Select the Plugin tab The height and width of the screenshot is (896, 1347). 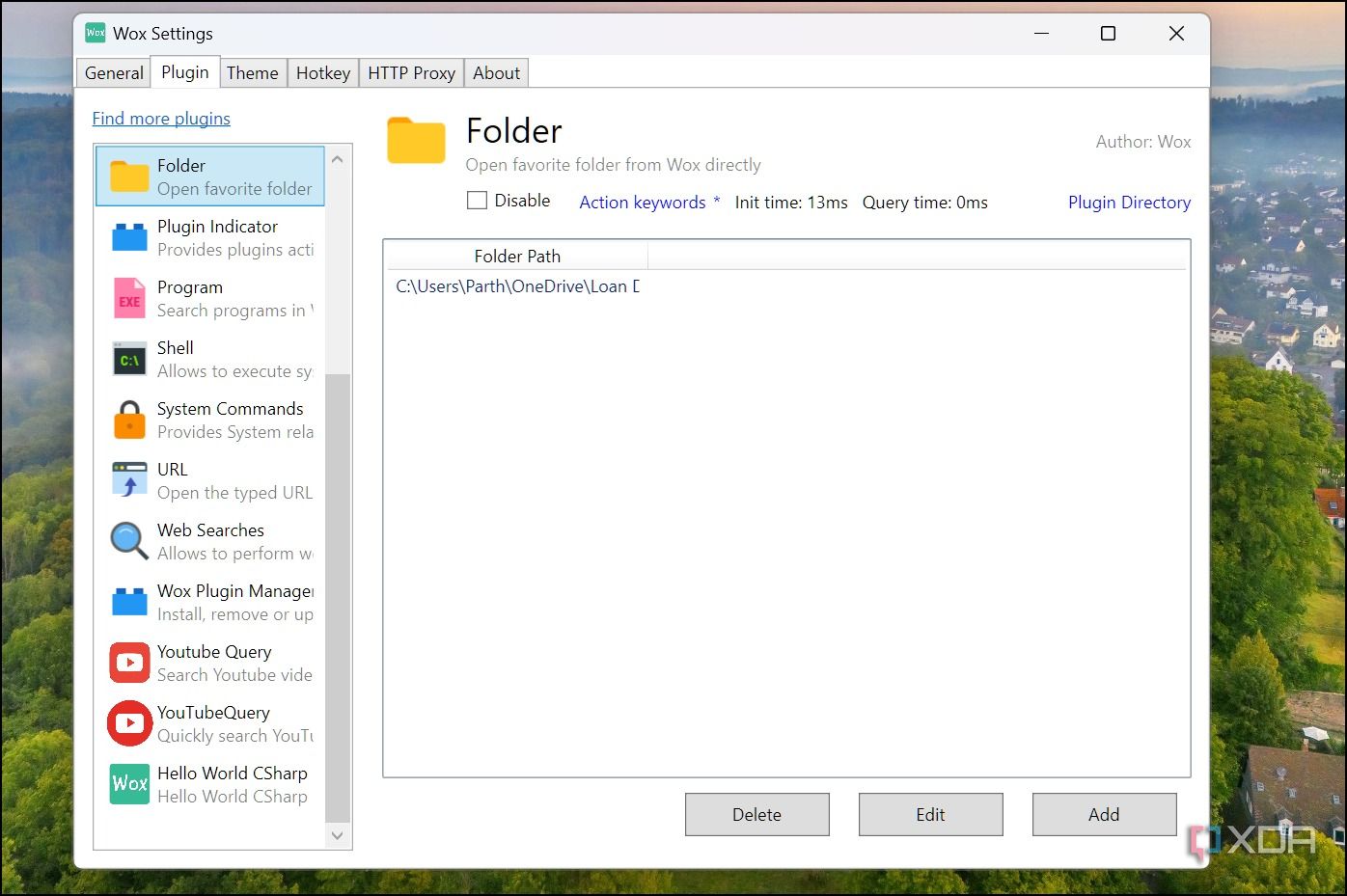[185, 72]
